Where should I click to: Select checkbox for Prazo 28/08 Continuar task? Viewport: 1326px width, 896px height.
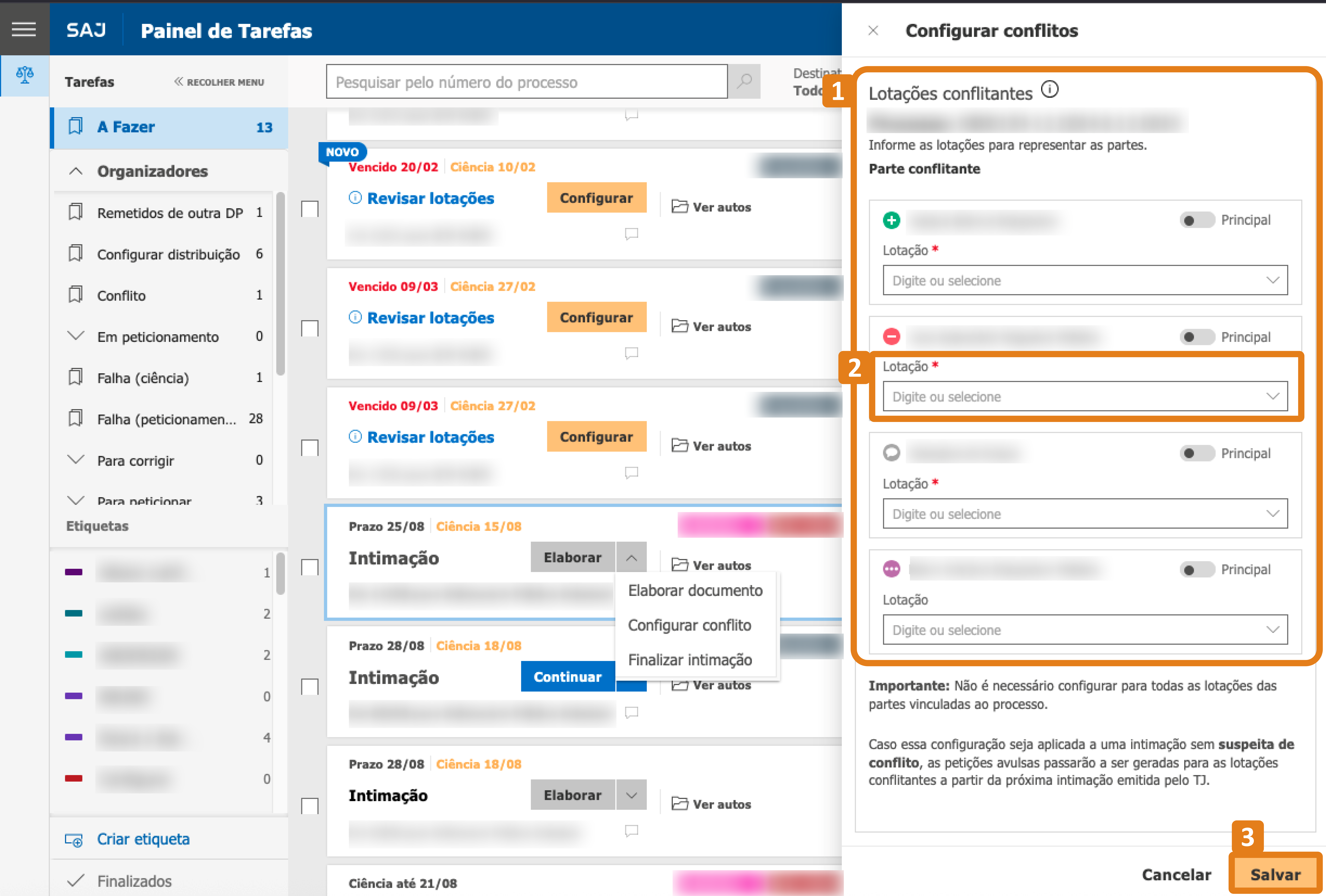pyautogui.click(x=310, y=687)
